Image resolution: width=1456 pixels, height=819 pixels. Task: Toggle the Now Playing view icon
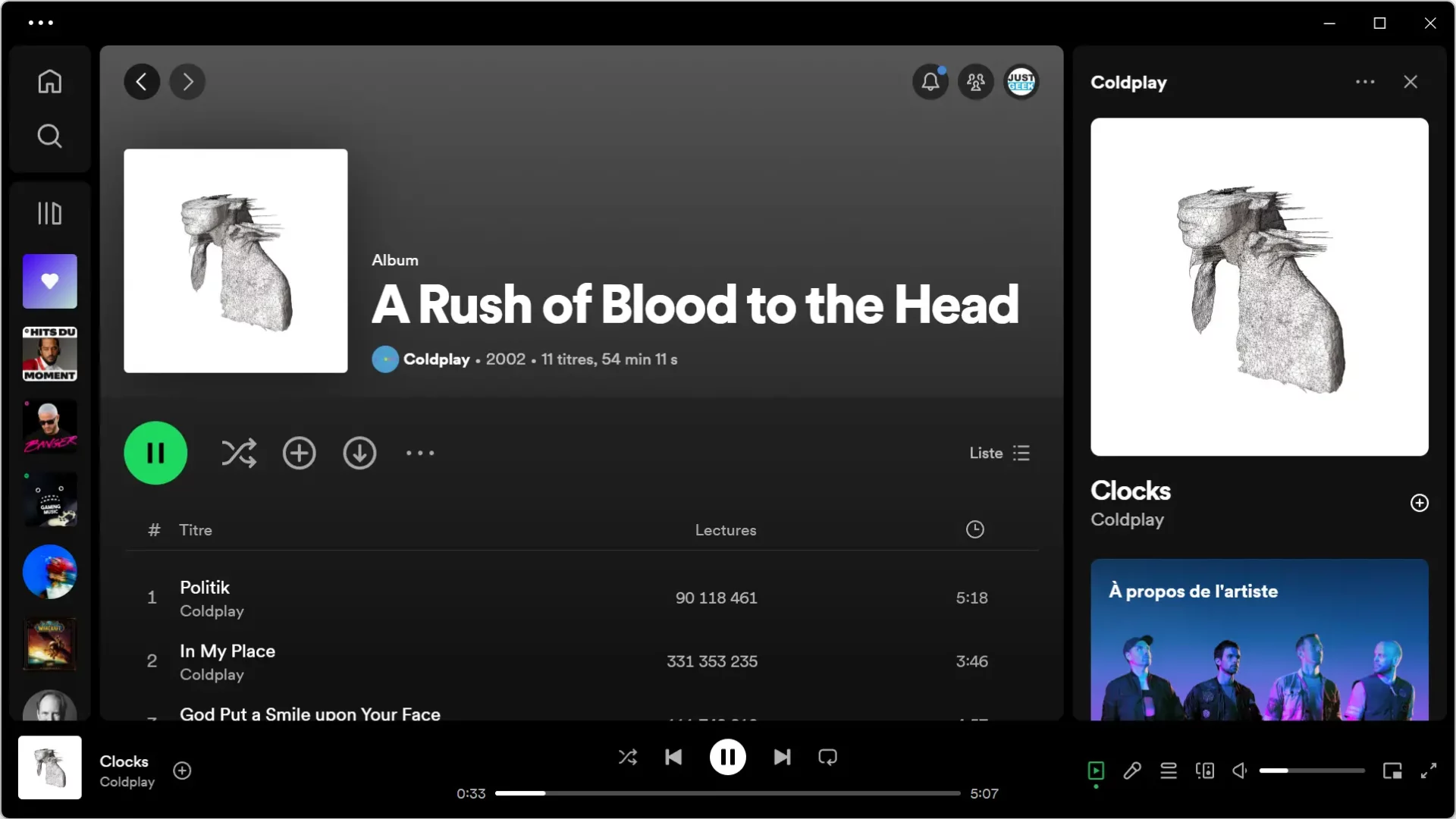pos(1096,771)
